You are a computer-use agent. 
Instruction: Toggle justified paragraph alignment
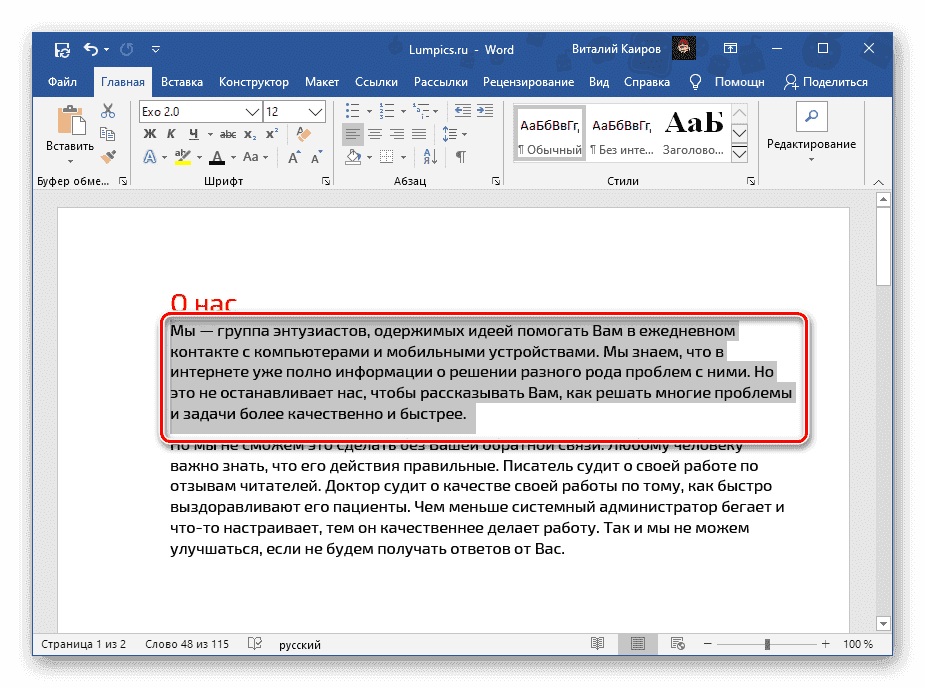click(419, 133)
